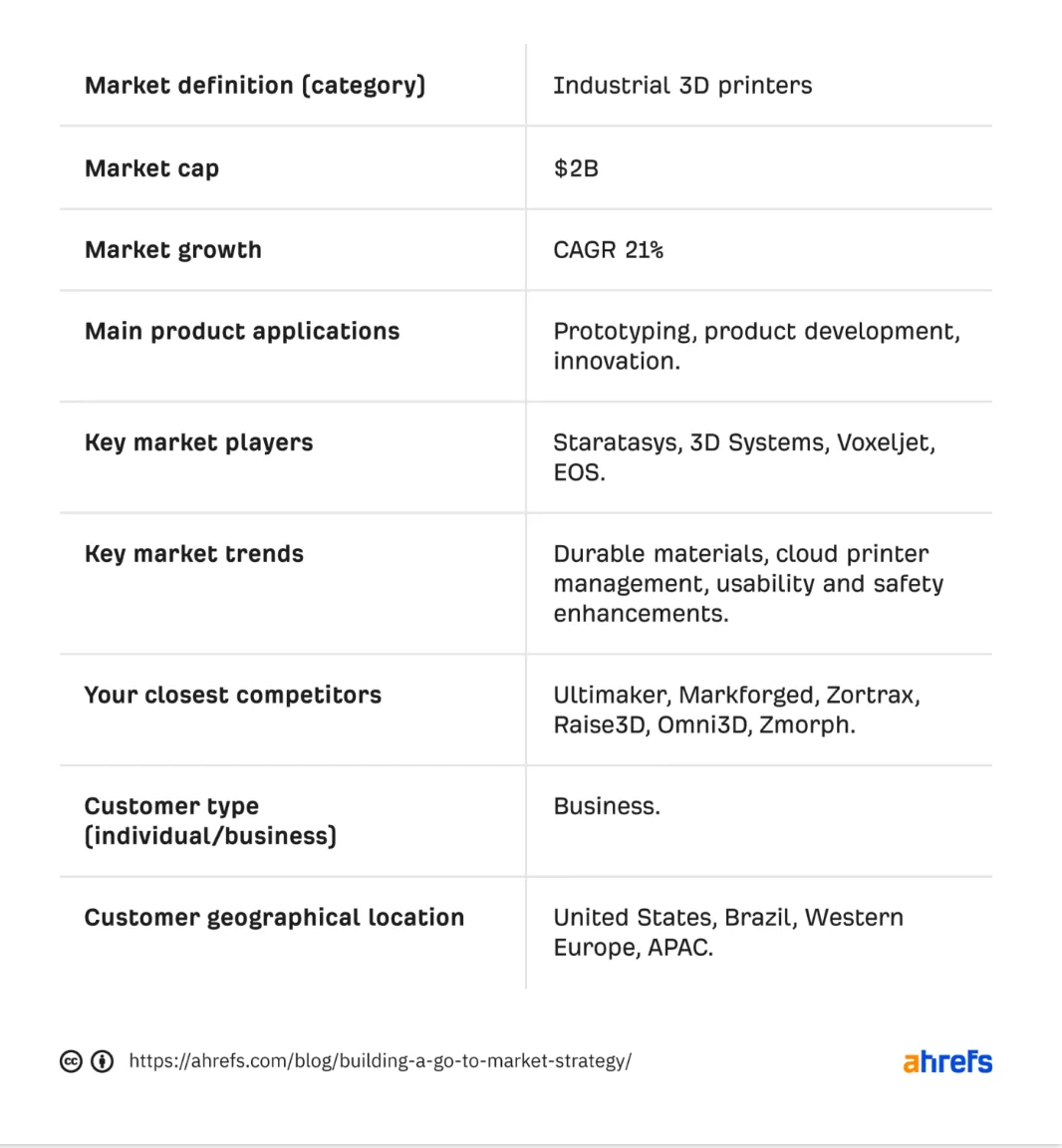Click the 'Durable materials, cloud printer' text
This screenshot has height=1148, width=1062.
point(740,554)
